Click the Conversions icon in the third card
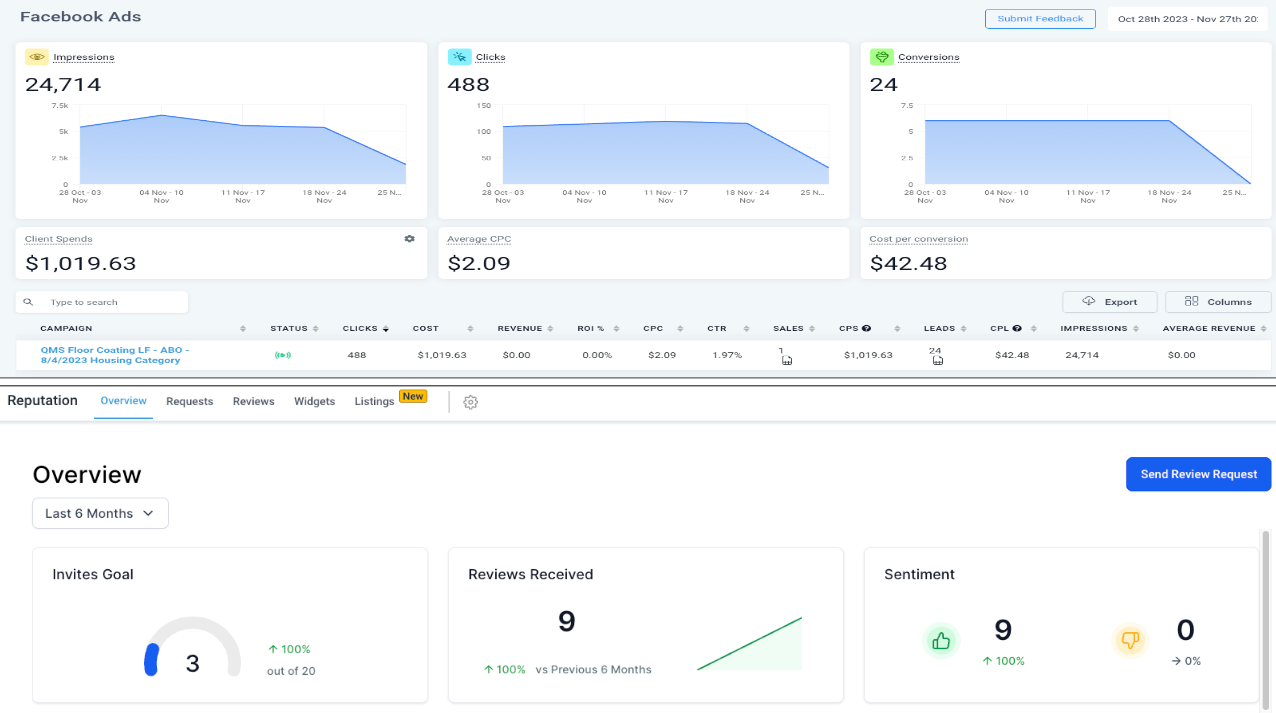Viewport: 1276px width, 713px height. click(x=883, y=57)
